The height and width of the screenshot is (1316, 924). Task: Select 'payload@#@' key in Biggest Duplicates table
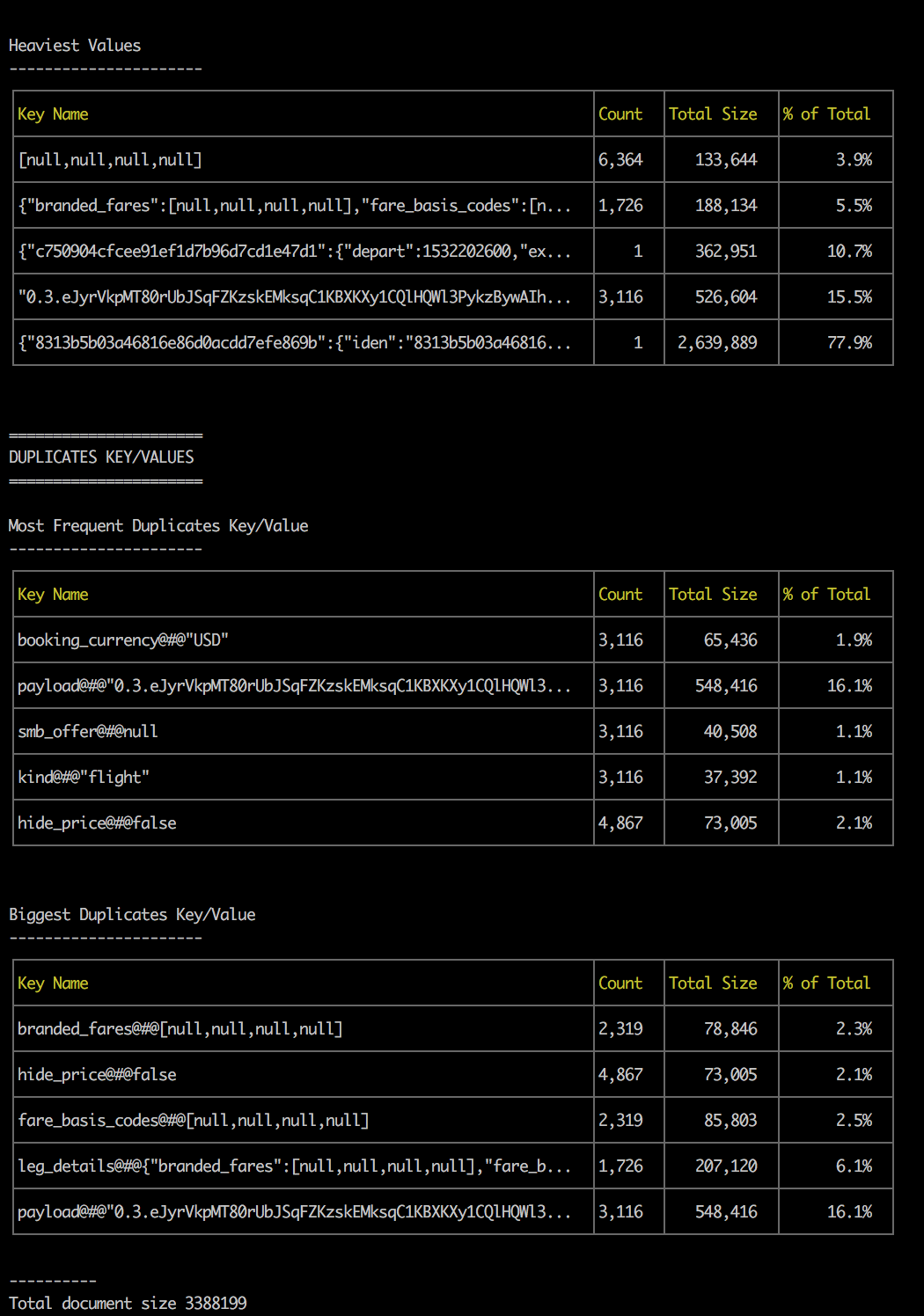[x=295, y=1212]
